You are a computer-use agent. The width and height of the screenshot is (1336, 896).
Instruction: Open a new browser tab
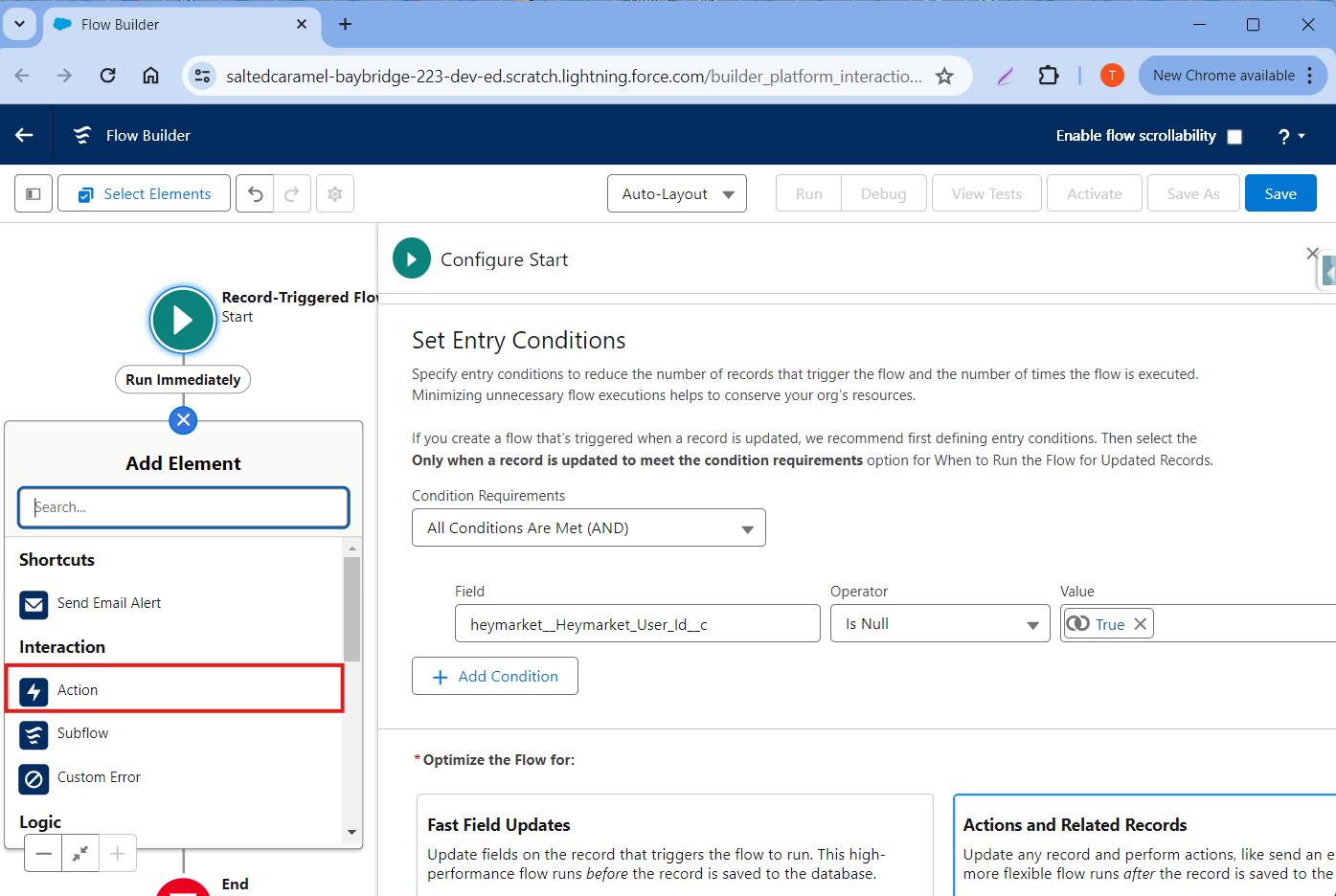click(x=346, y=24)
